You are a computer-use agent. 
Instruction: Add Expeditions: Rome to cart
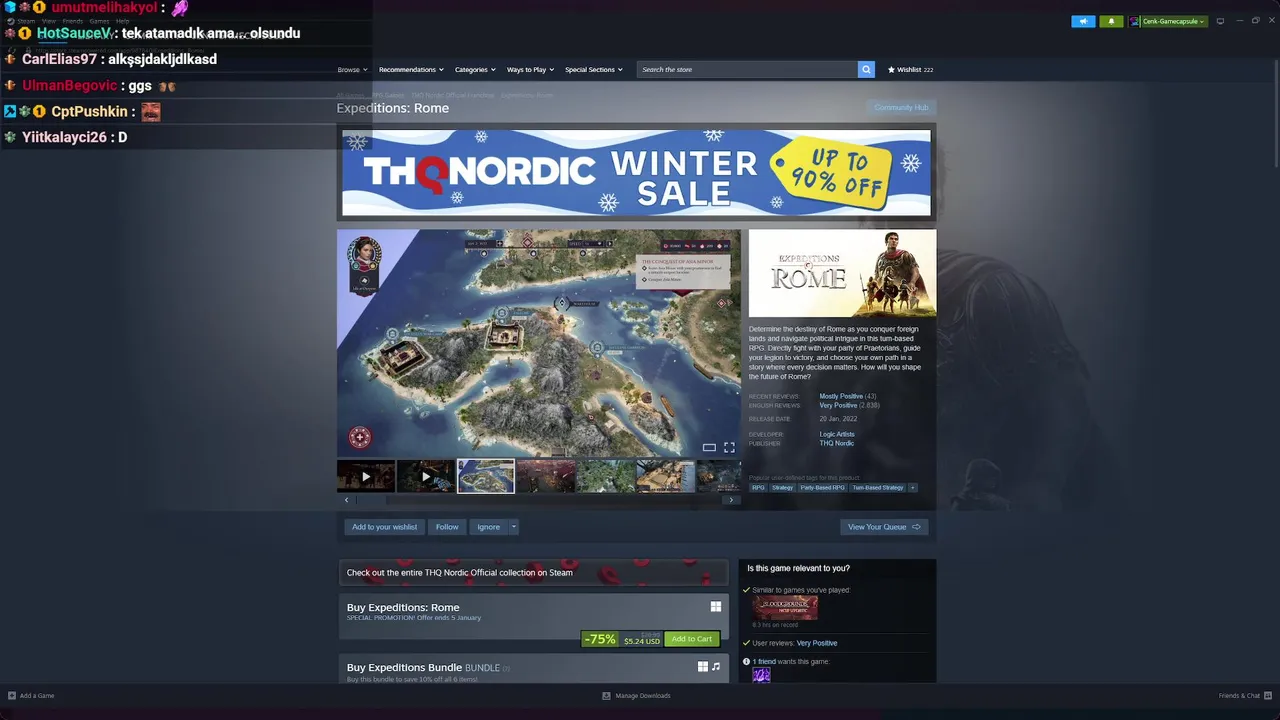[x=692, y=639]
